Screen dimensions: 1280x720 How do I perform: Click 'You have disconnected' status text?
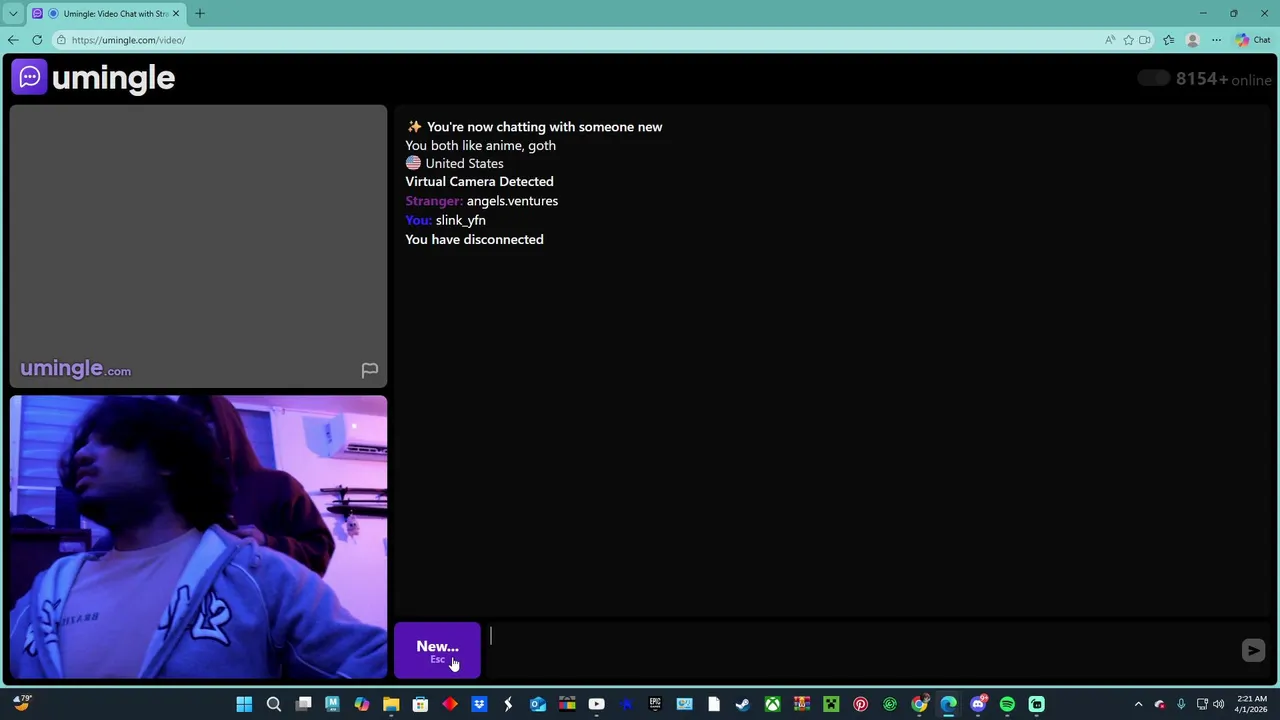click(x=474, y=239)
